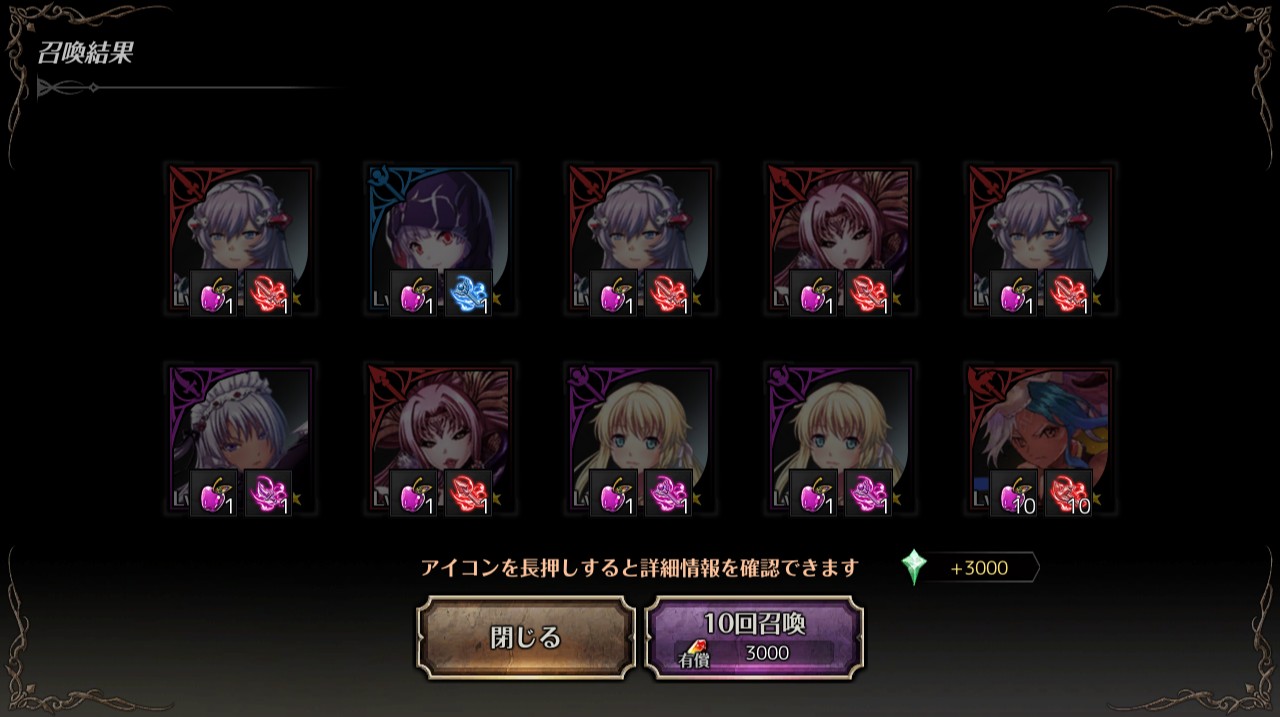Select the first blonde character card
The width and height of the screenshot is (1280, 717).
click(x=640, y=439)
